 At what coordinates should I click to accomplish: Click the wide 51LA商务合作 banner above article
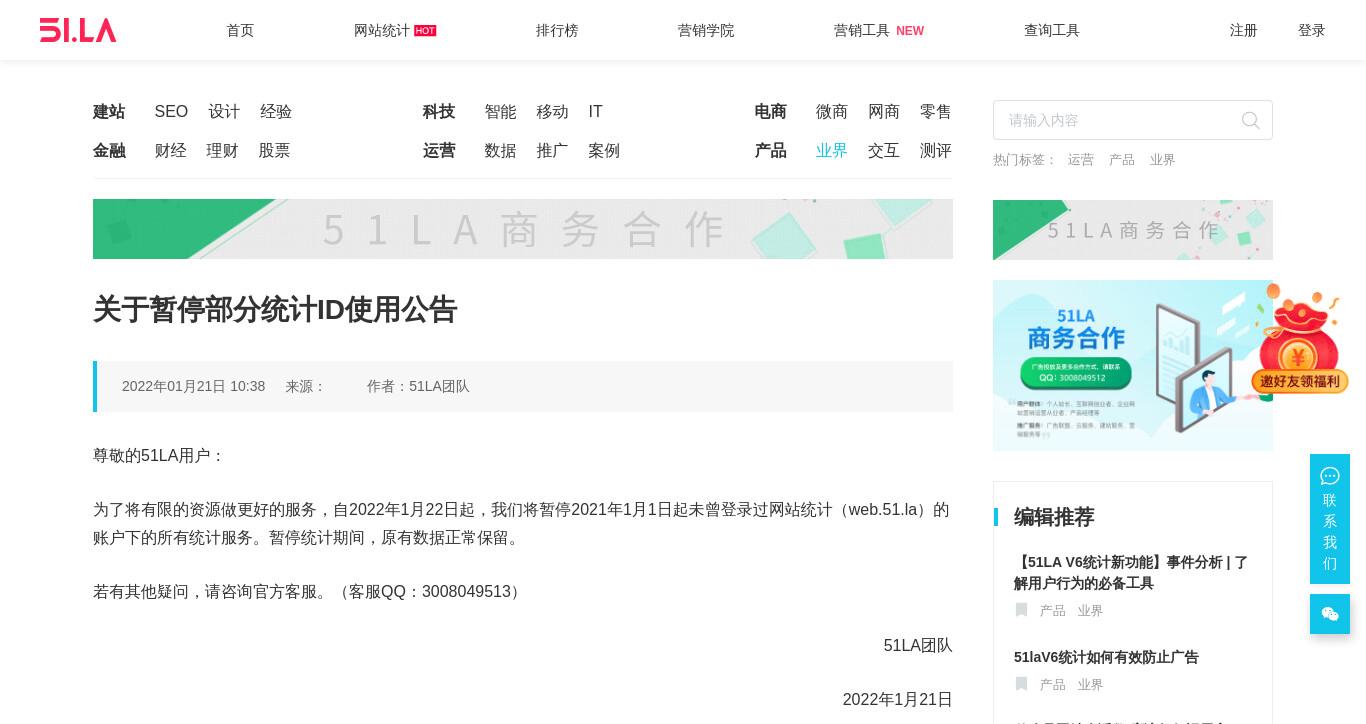pyautogui.click(x=523, y=229)
